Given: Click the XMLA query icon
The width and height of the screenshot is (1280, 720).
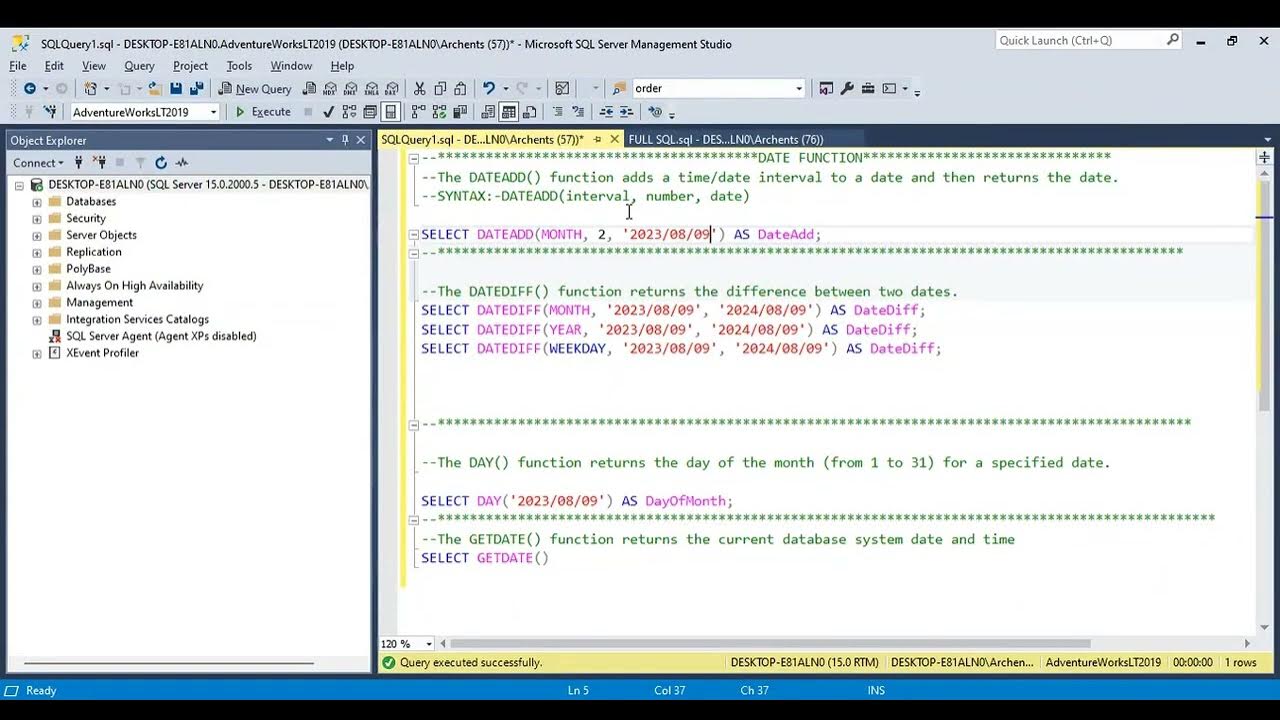Looking at the screenshot, I should coord(372,88).
